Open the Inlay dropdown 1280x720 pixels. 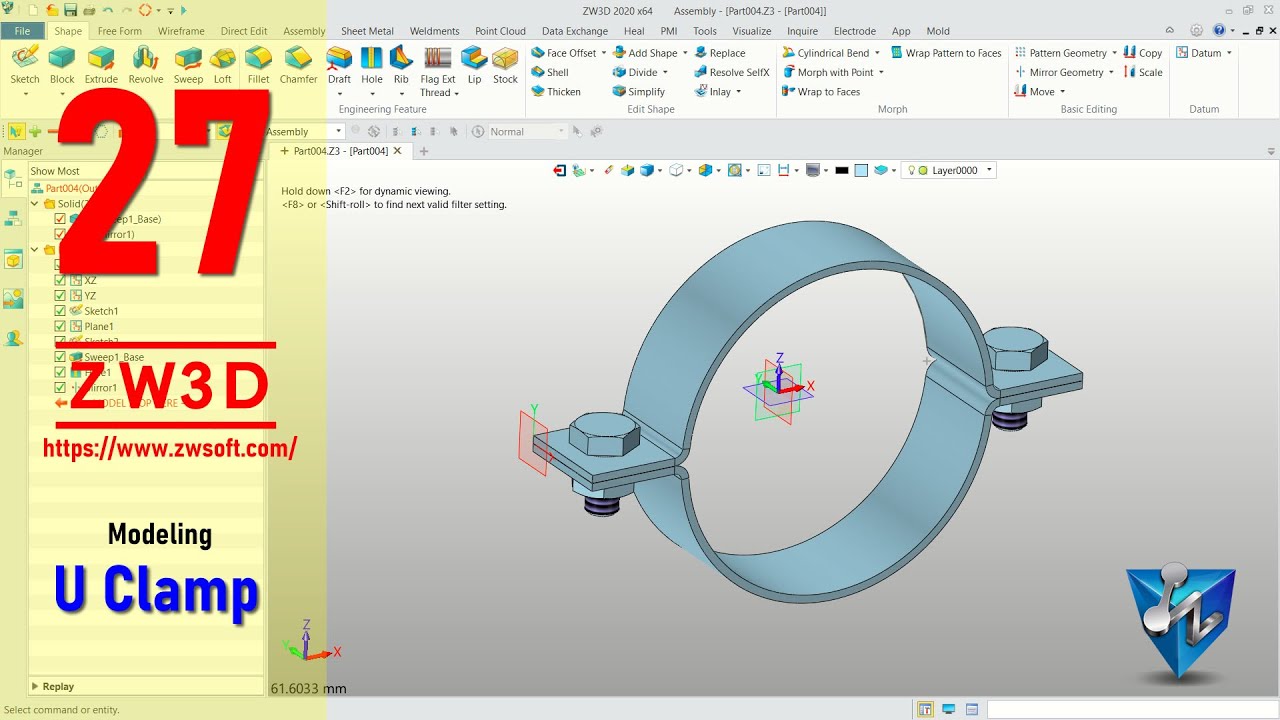(739, 91)
